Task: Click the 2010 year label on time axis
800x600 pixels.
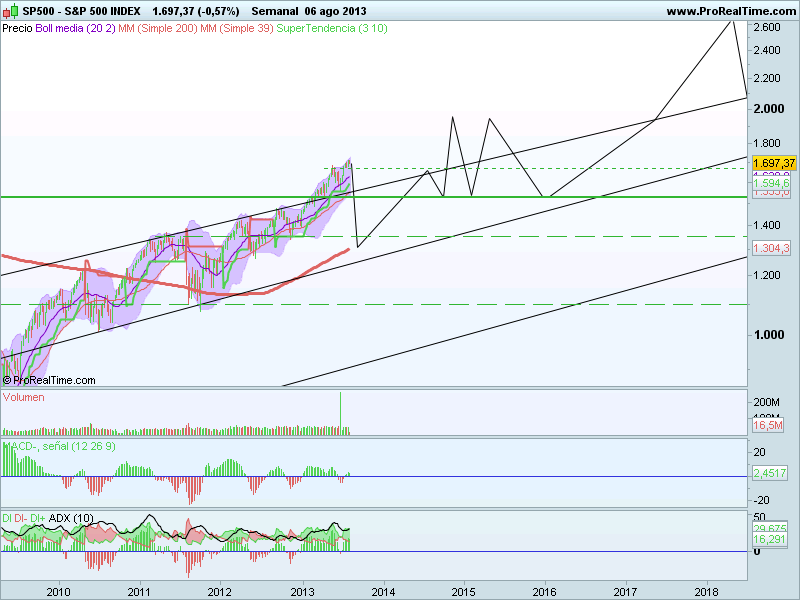Action: coord(59,592)
